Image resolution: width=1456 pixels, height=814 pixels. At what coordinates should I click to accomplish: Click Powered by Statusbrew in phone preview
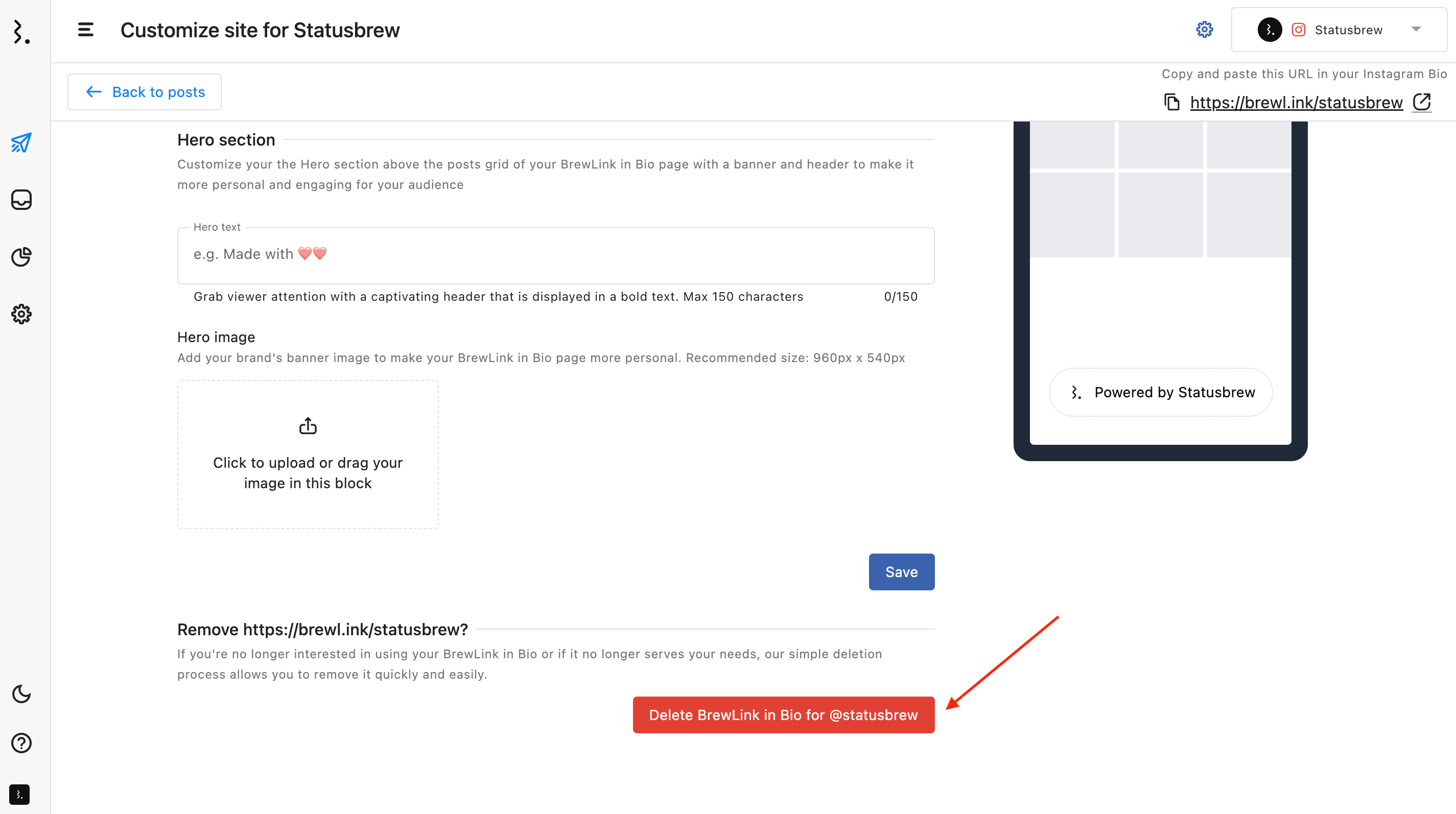(x=1160, y=392)
